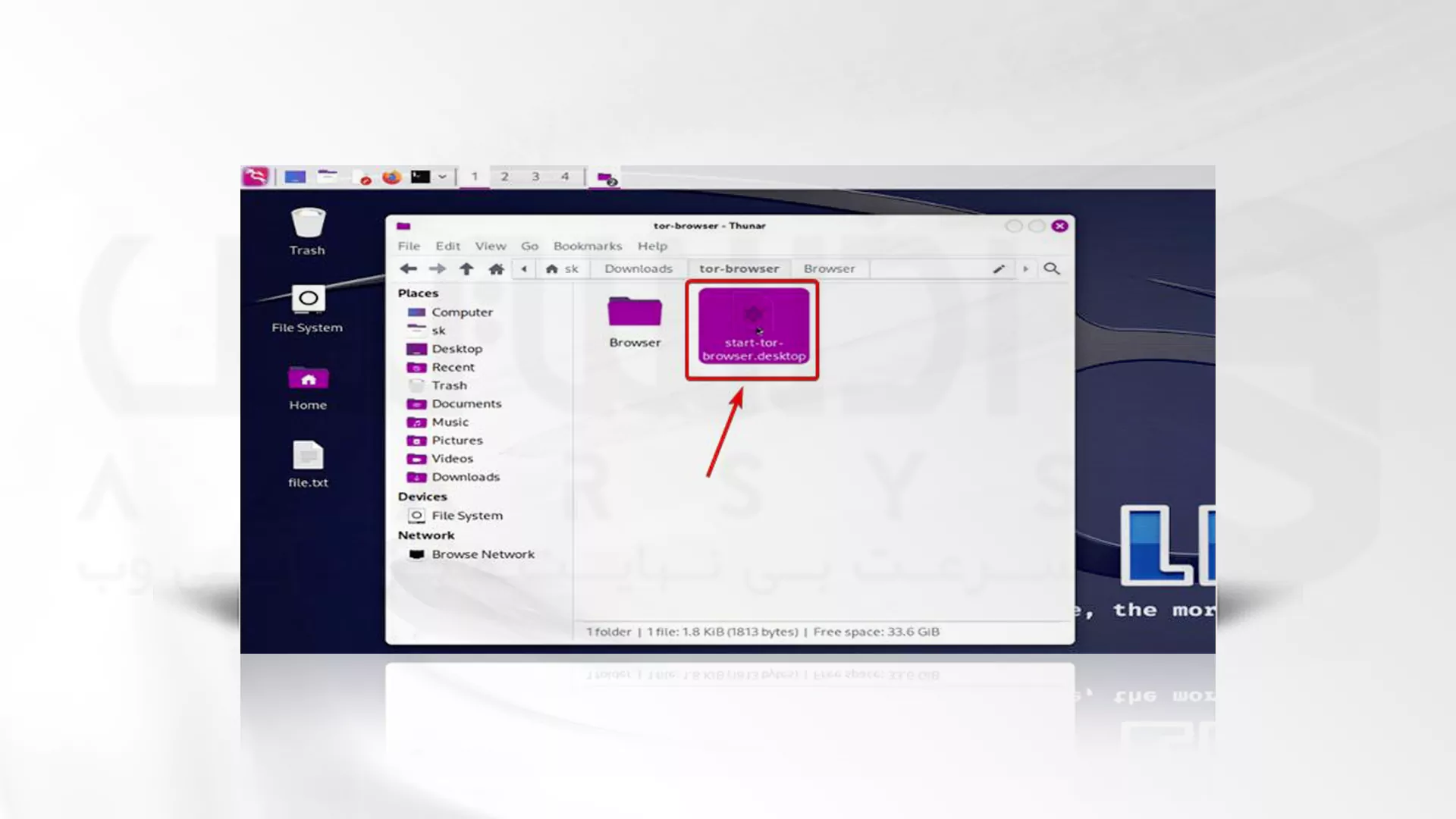Screen dimensions: 1456x819
Task: Go to parent folder with up arrow
Action: coord(466,268)
